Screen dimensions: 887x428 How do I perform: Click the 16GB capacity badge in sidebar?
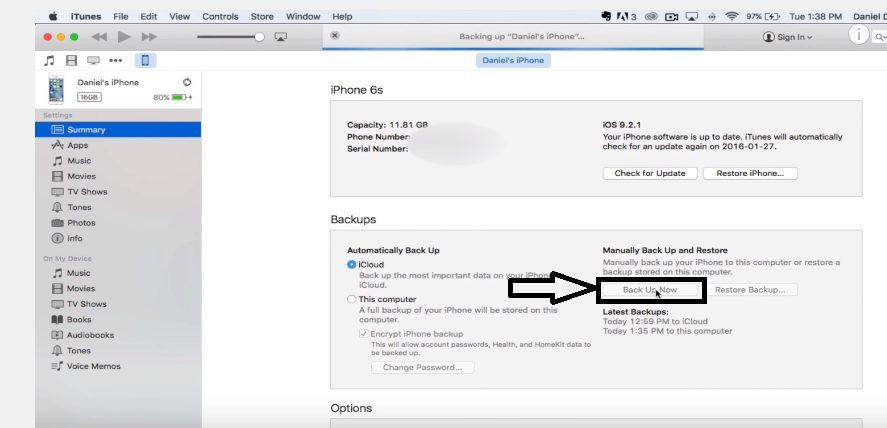[x=89, y=97]
